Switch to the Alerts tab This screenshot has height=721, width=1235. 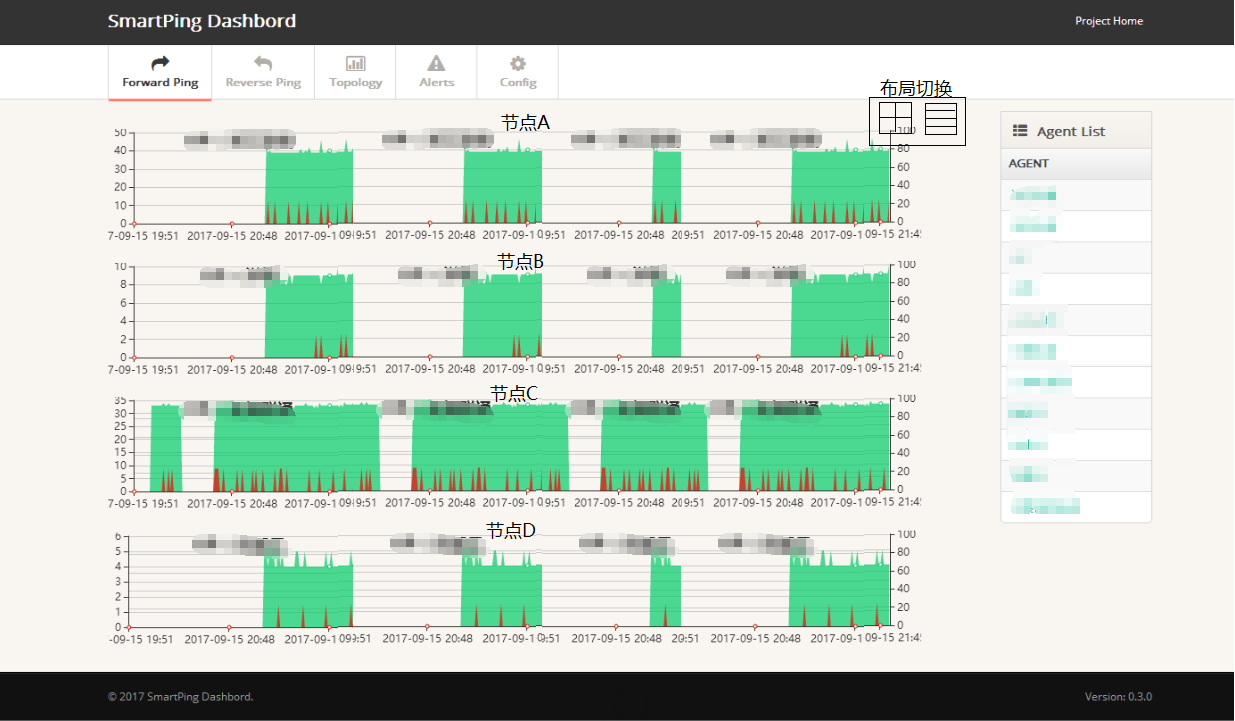click(x=436, y=71)
